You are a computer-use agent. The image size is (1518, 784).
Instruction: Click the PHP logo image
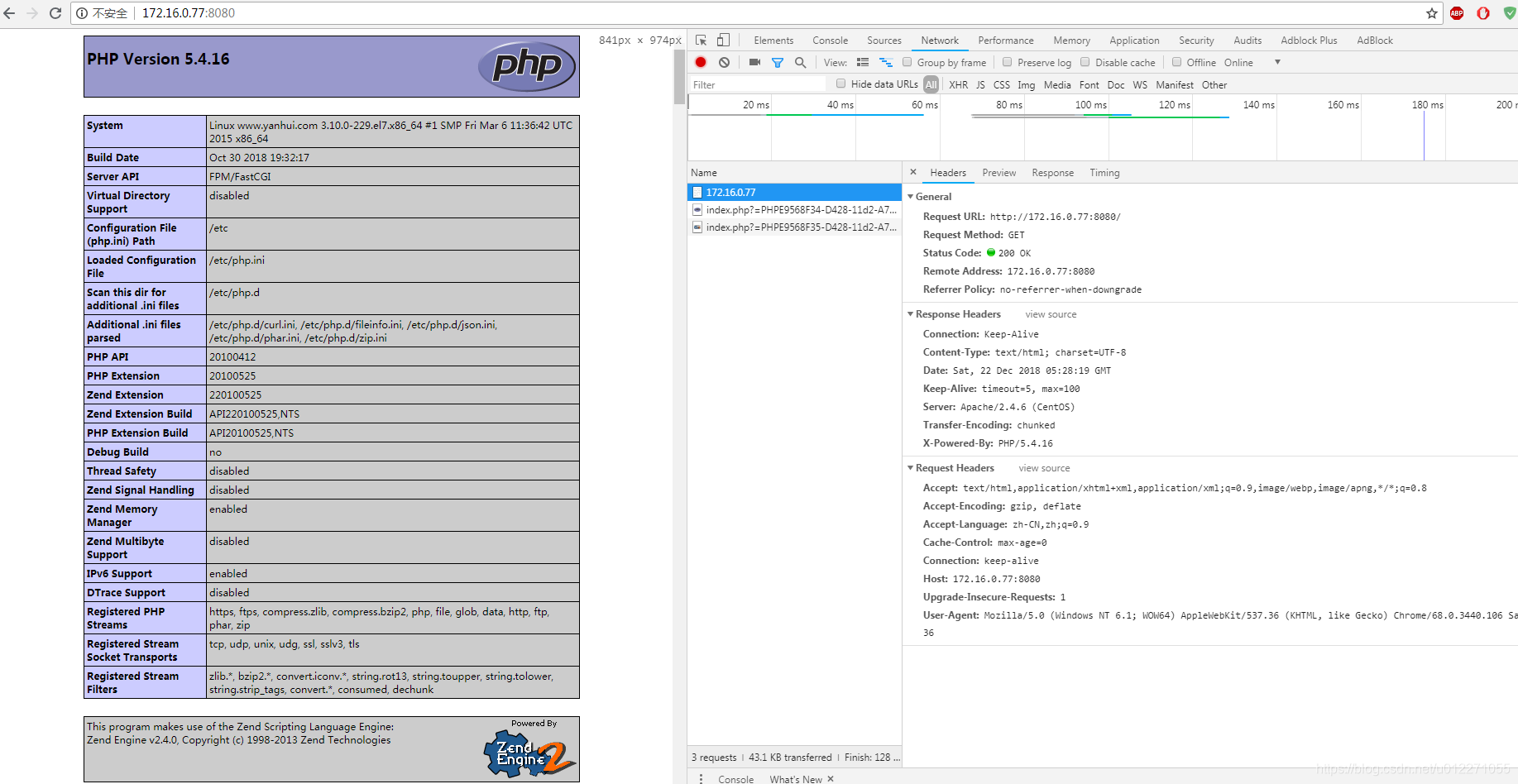[527, 66]
